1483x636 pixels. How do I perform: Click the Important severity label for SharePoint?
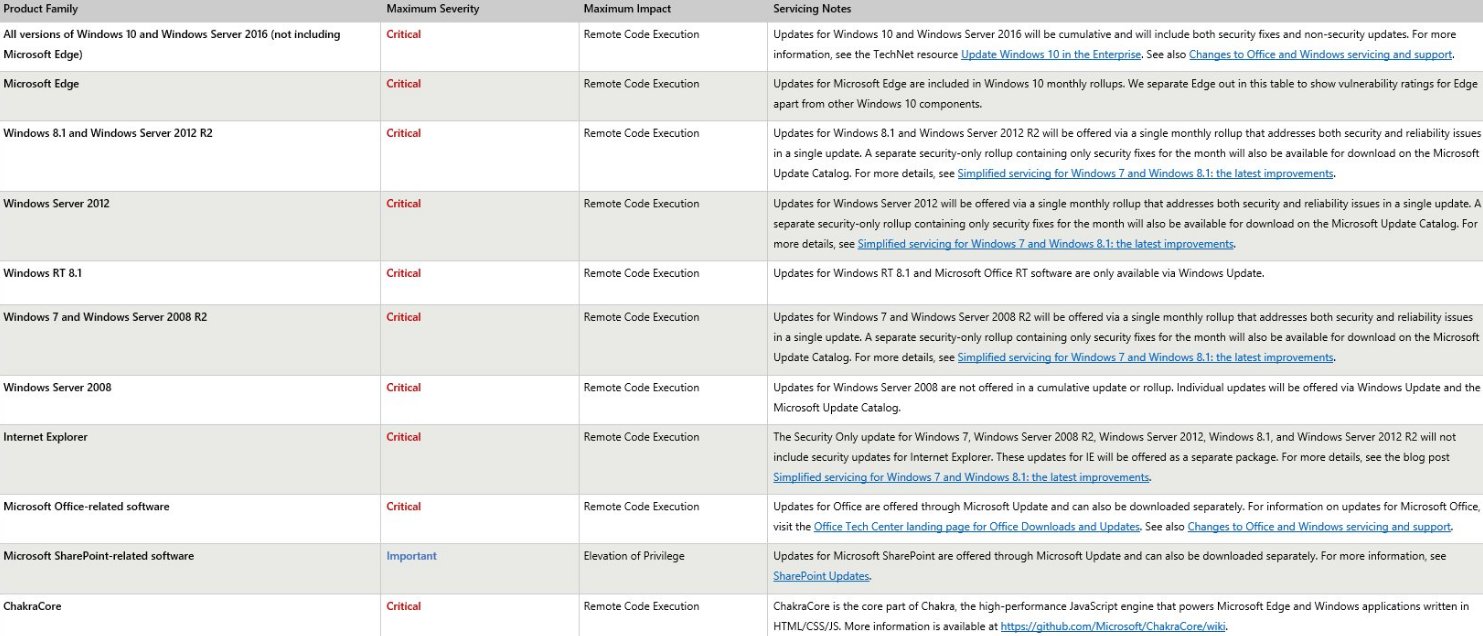(x=411, y=556)
